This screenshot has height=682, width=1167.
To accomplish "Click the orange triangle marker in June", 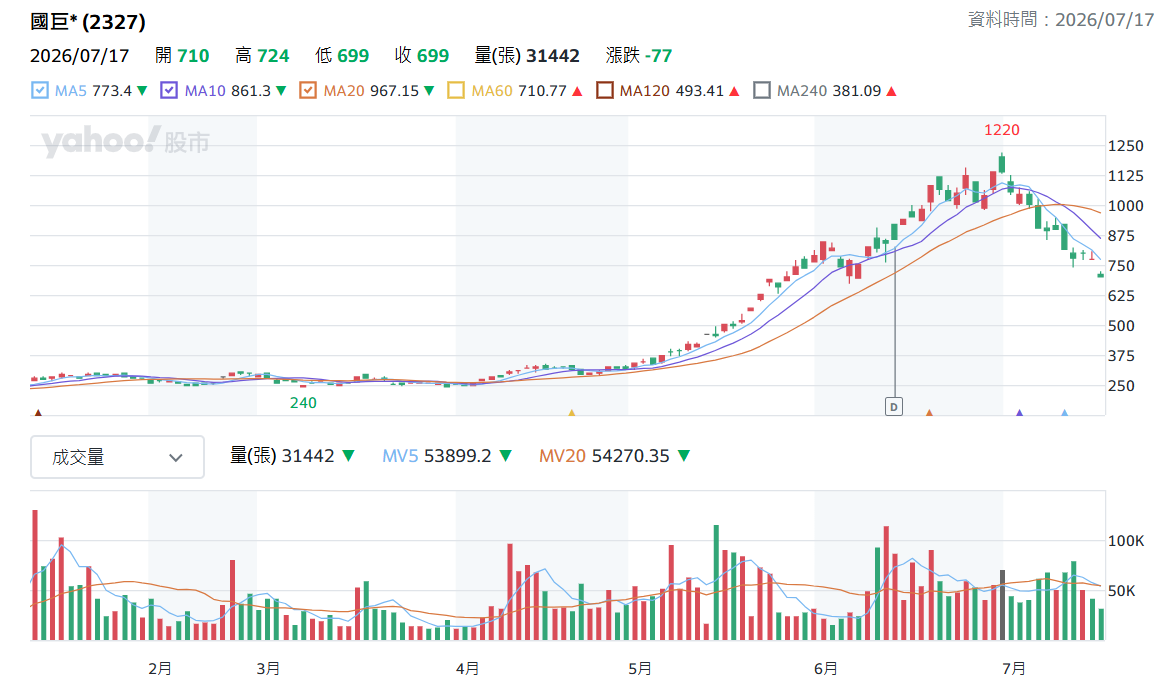I will coord(929,412).
